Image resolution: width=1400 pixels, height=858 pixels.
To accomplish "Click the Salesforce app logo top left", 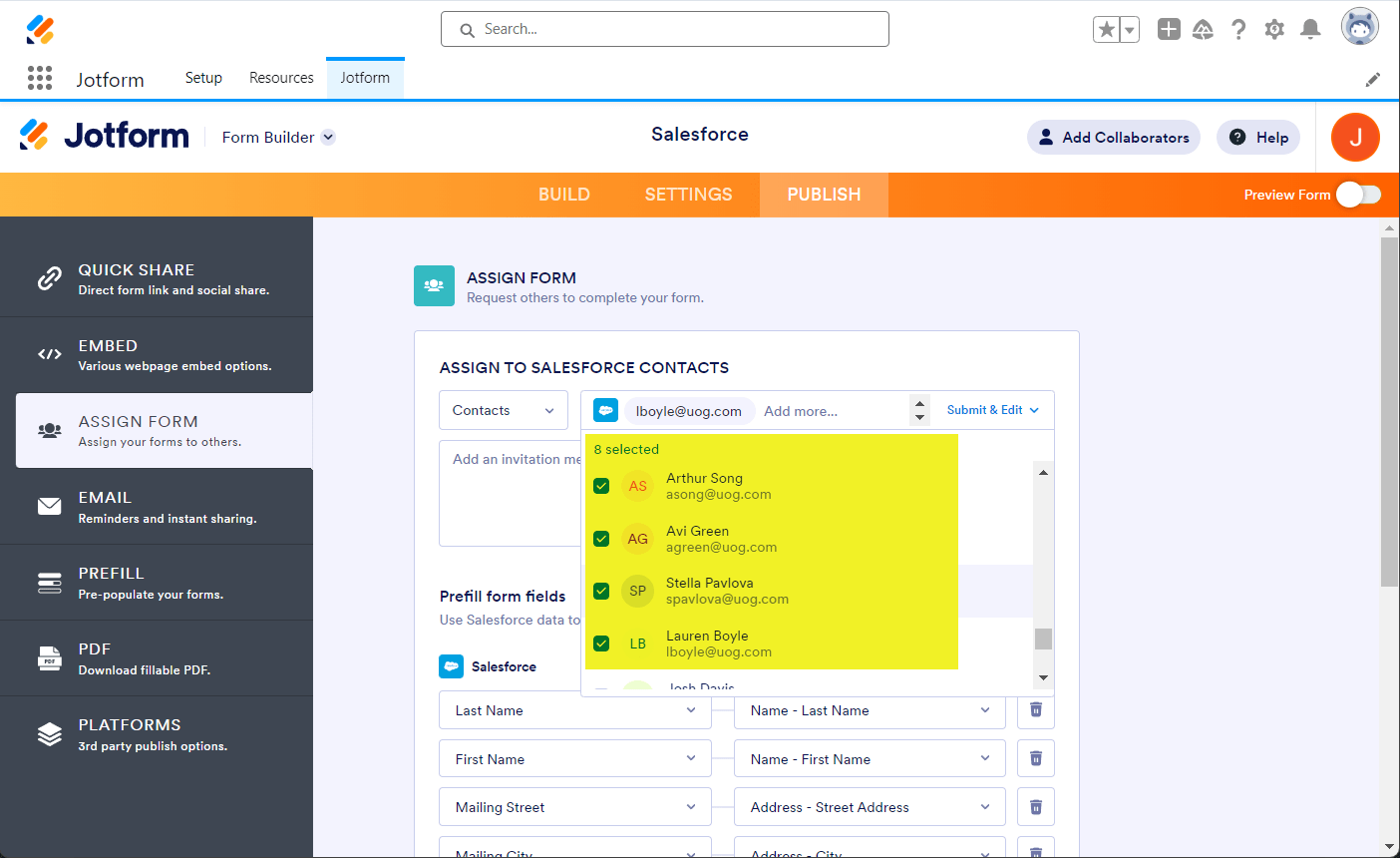I will pyautogui.click(x=40, y=29).
